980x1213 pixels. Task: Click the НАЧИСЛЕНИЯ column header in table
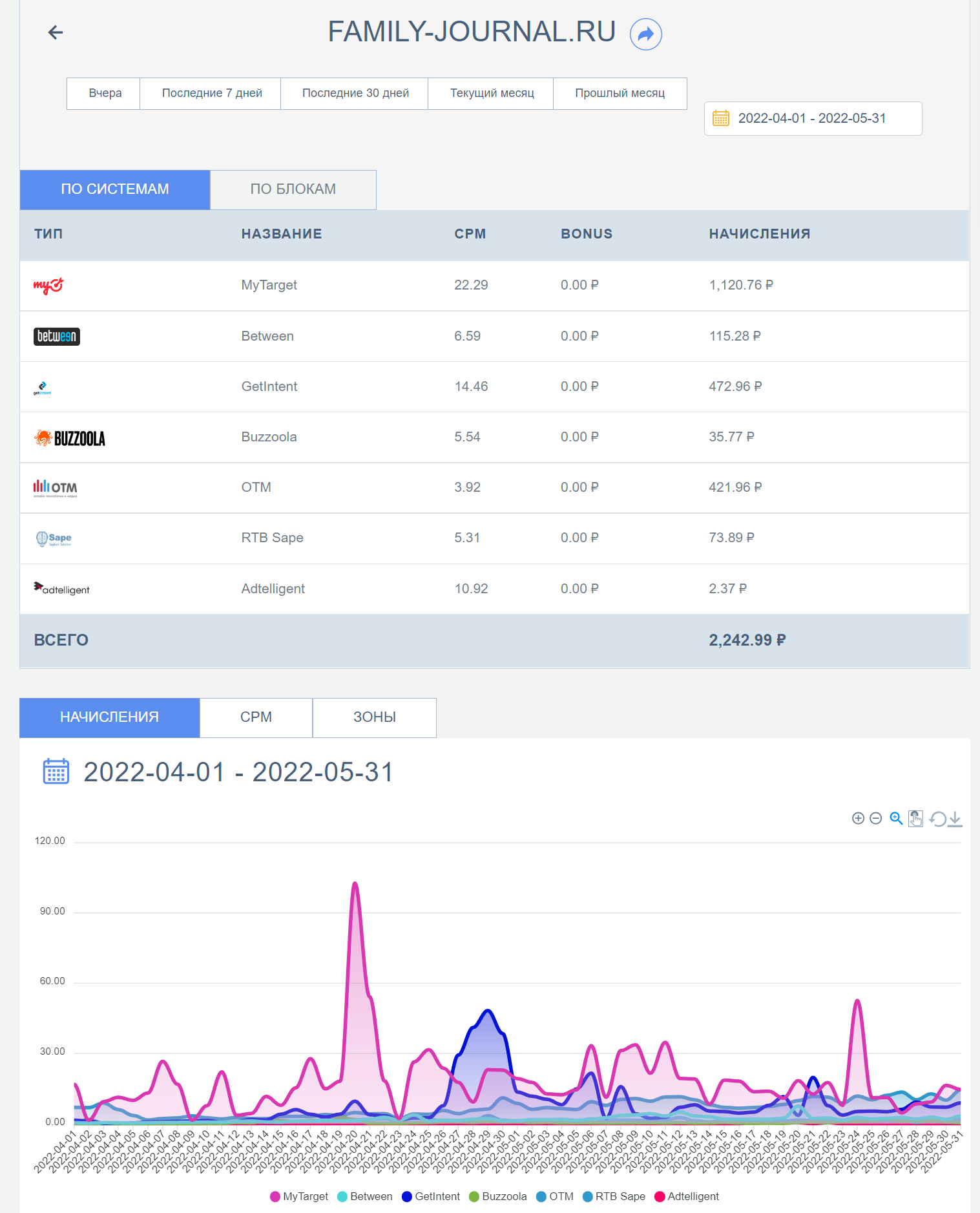pyautogui.click(x=760, y=234)
